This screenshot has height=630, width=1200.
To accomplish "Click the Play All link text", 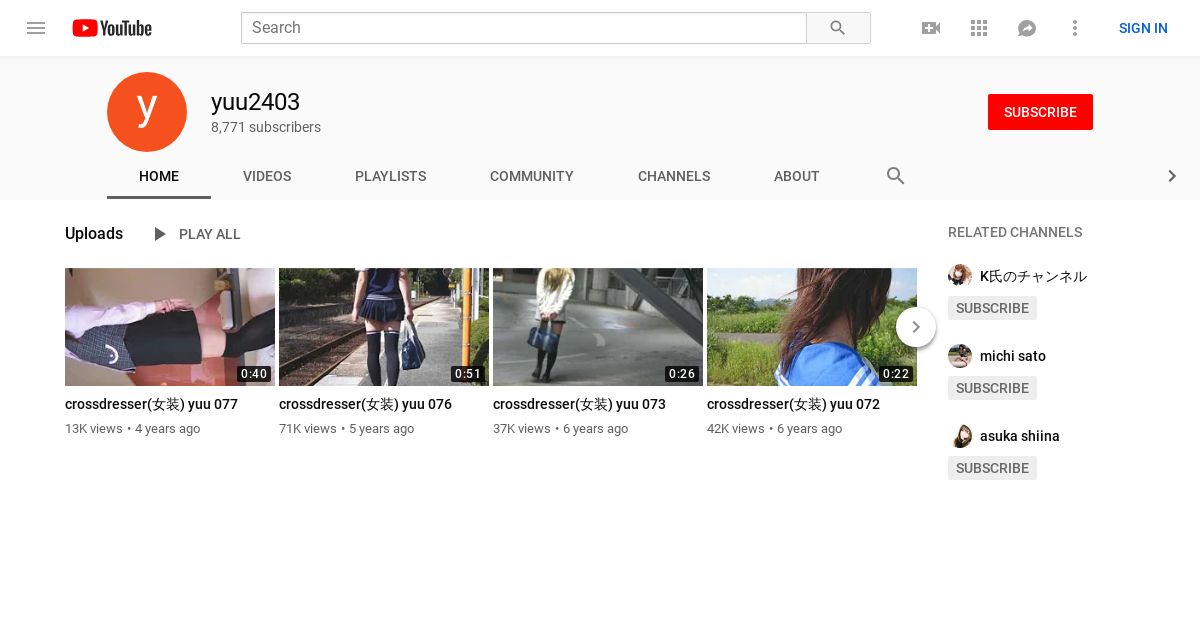I will click(x=210, y=234).
